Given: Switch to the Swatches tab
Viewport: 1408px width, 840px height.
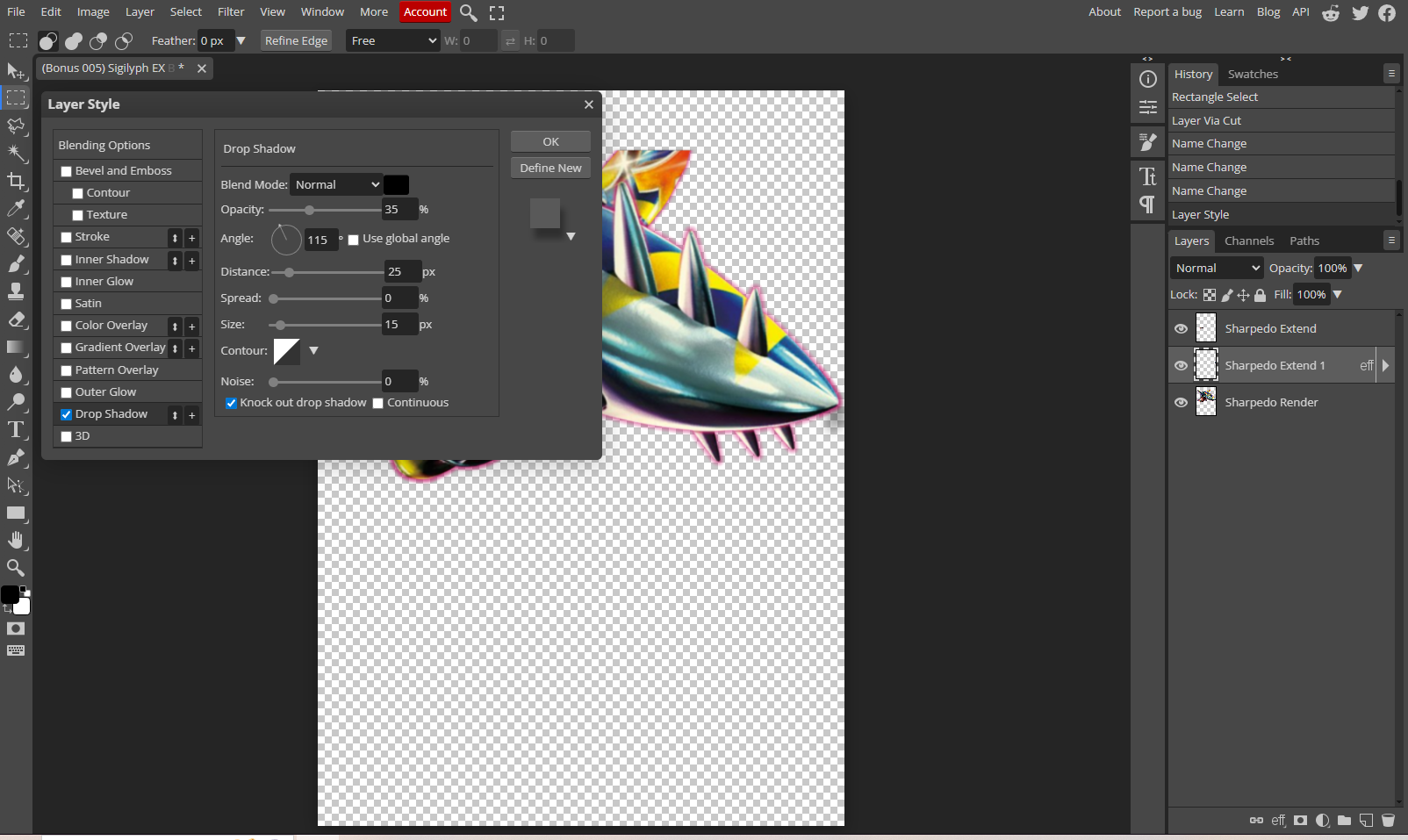Looking at the screenshot, I should pos(1253,75).
